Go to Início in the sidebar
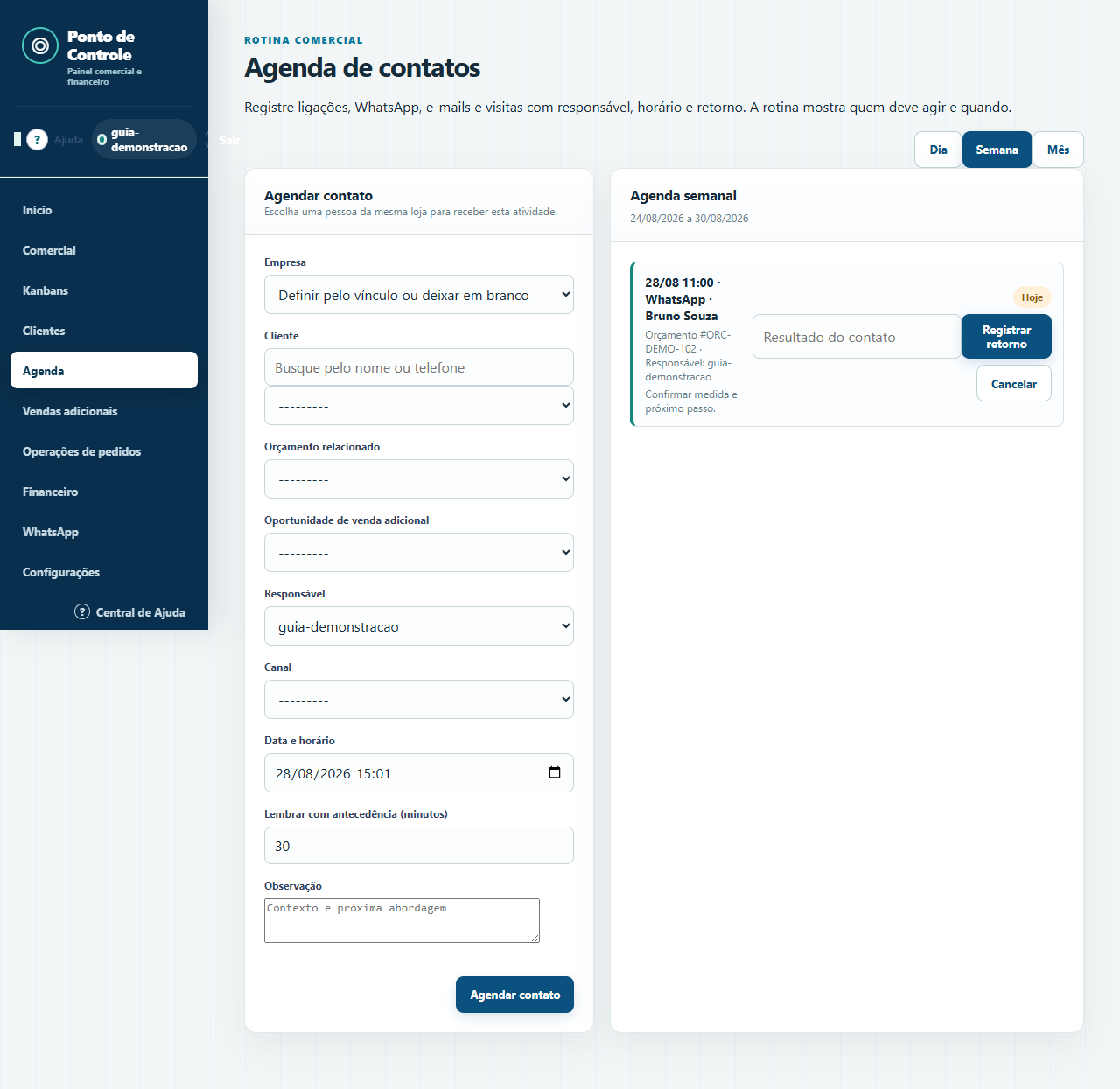This screenshot has width=1120, height=1089. pos(104,210)
